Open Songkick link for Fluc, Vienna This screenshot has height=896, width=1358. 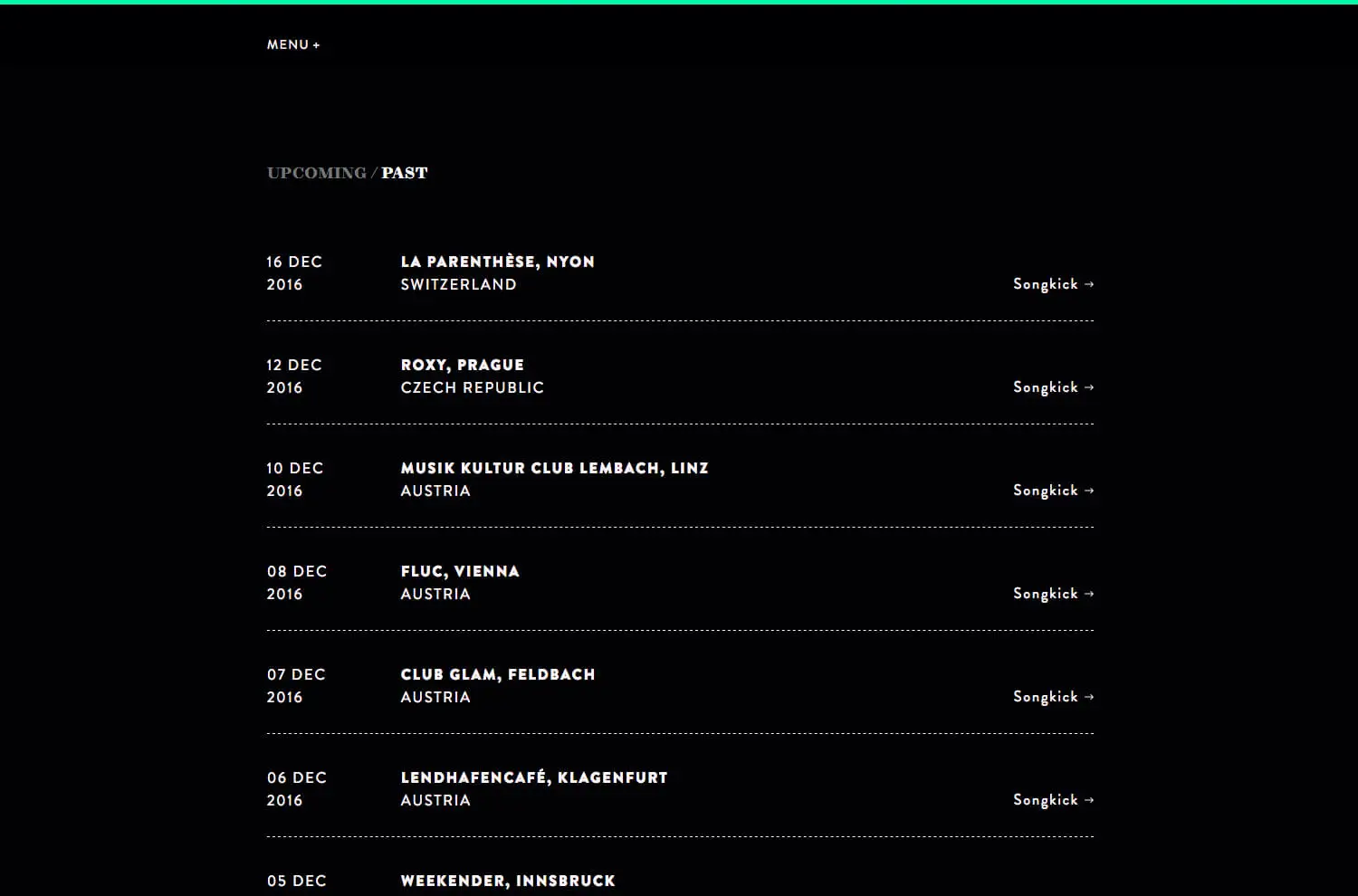pyautogui.click(x=1053, y=594)
